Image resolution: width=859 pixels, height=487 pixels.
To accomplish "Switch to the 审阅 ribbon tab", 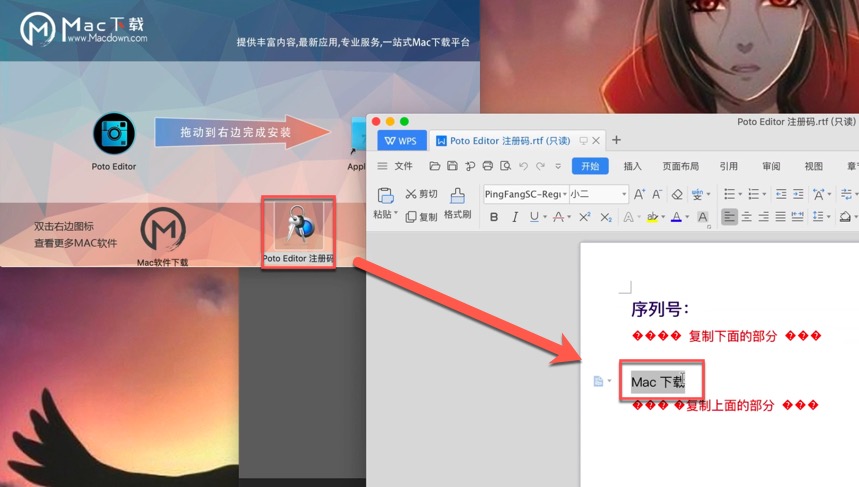I will [771, 166].
